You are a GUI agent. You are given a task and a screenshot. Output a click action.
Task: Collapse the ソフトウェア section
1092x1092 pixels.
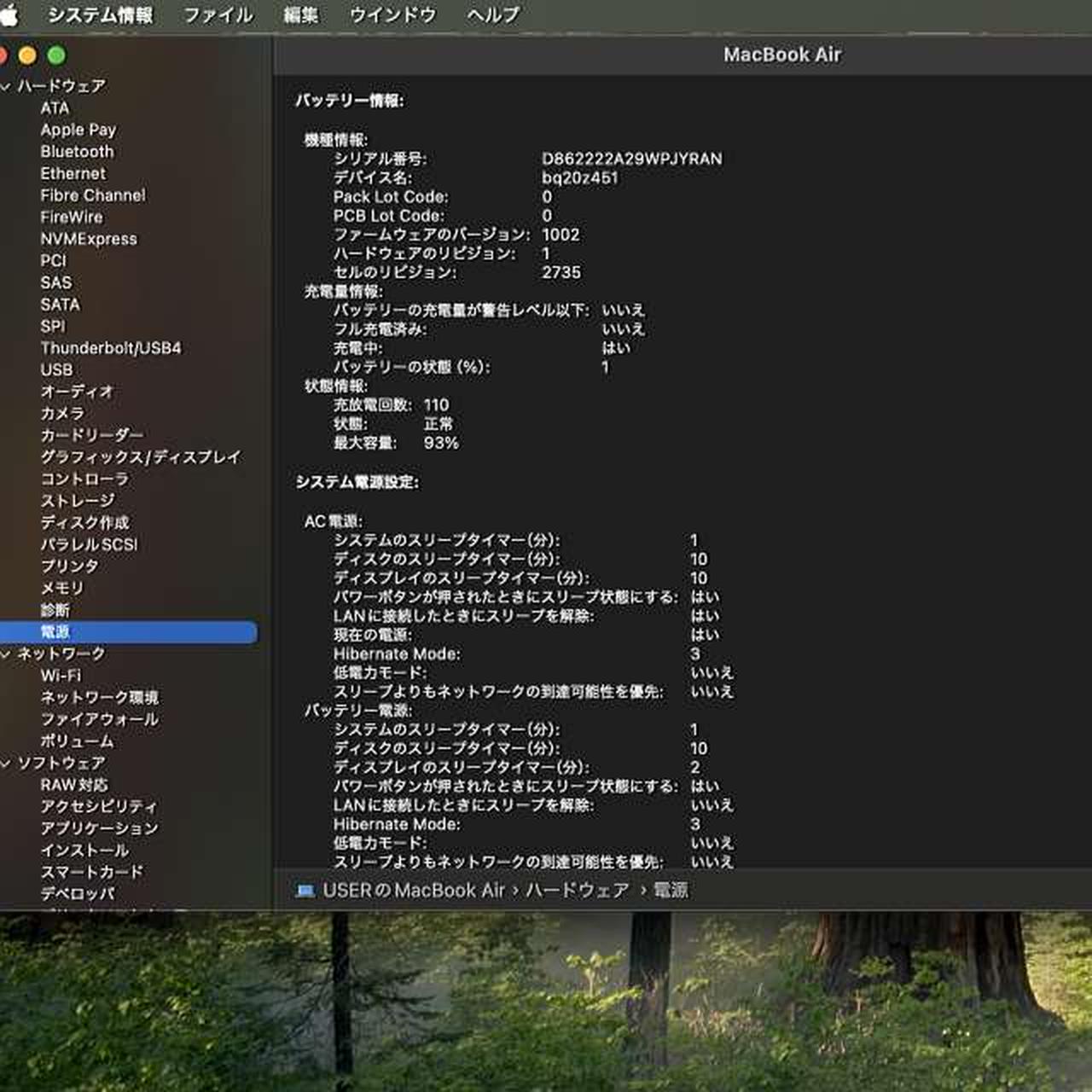click(x=6, y=764)
